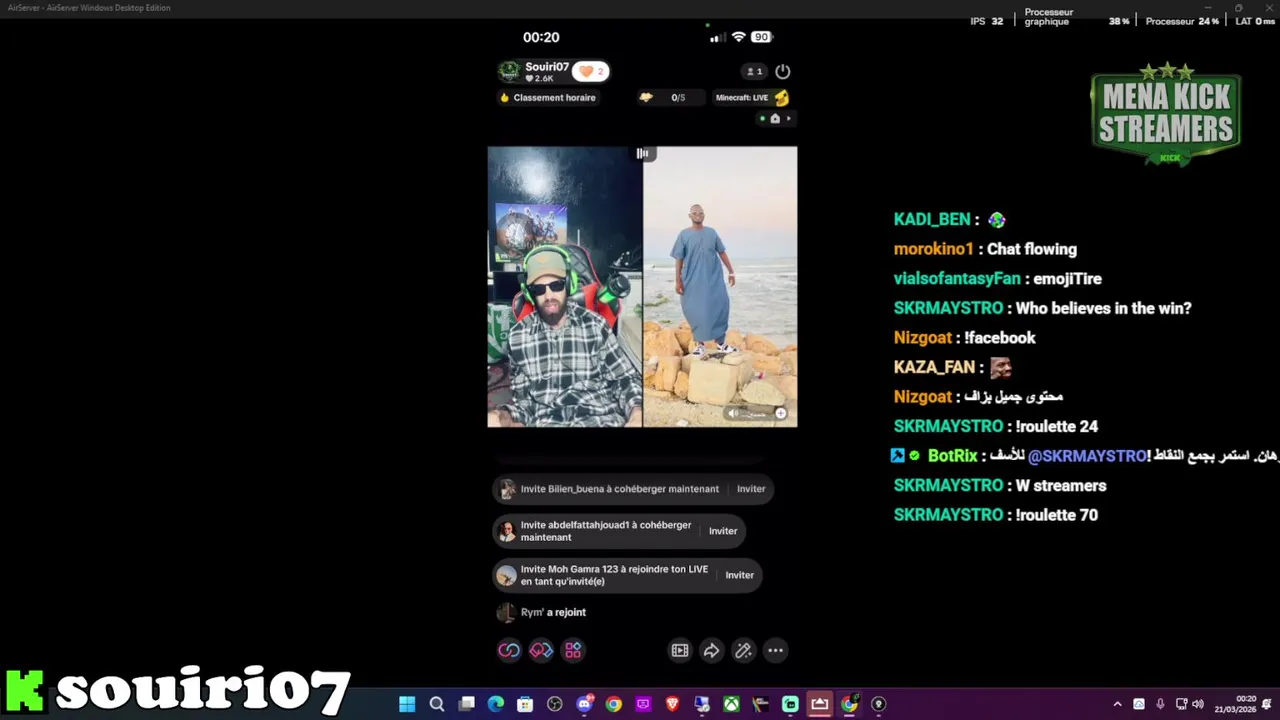This screenshot has width=1280, height=720.
Task: Open the volume tray control
Action: click(1198, 704)
